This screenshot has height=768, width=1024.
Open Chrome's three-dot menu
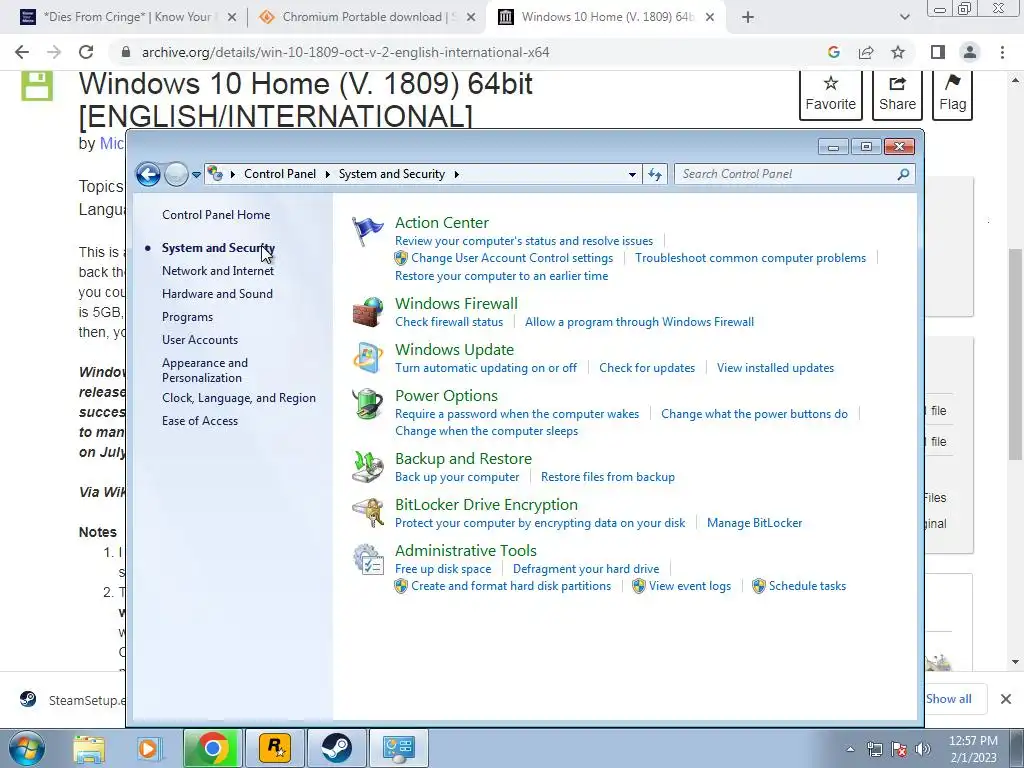[x=1002, y=52]
